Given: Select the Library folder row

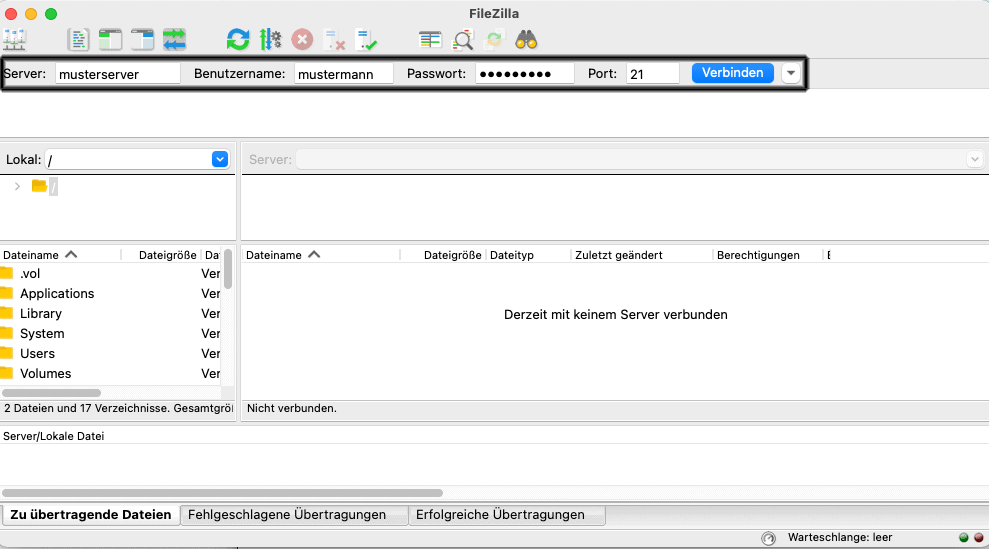Looking at the screenshot, I should tap(111, 314).
